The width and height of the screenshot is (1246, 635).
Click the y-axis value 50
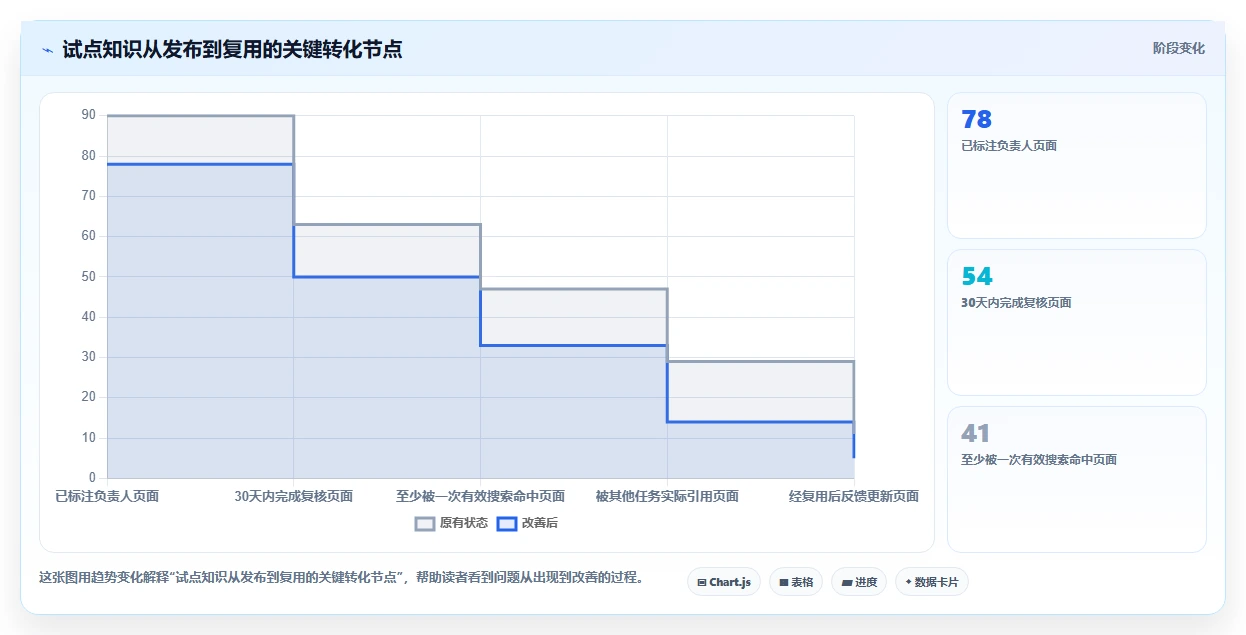(88, 276)
